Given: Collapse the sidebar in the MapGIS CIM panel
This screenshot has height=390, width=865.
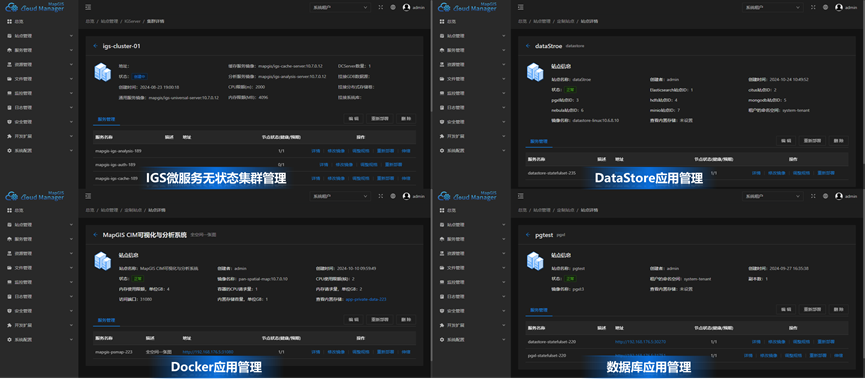Looking at the screenshot, I should coord(88,196).
